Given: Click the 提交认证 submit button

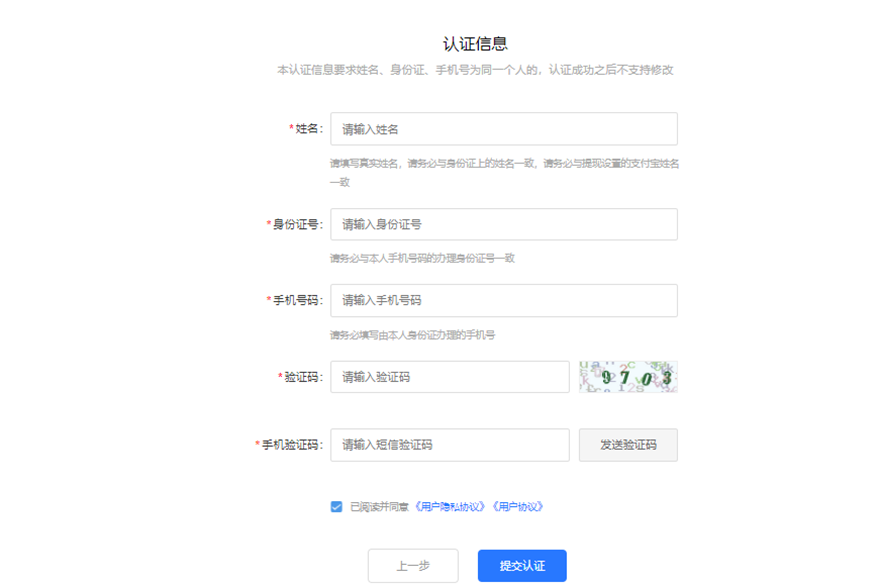Looking at the screenshot, I should click(524, 565).
